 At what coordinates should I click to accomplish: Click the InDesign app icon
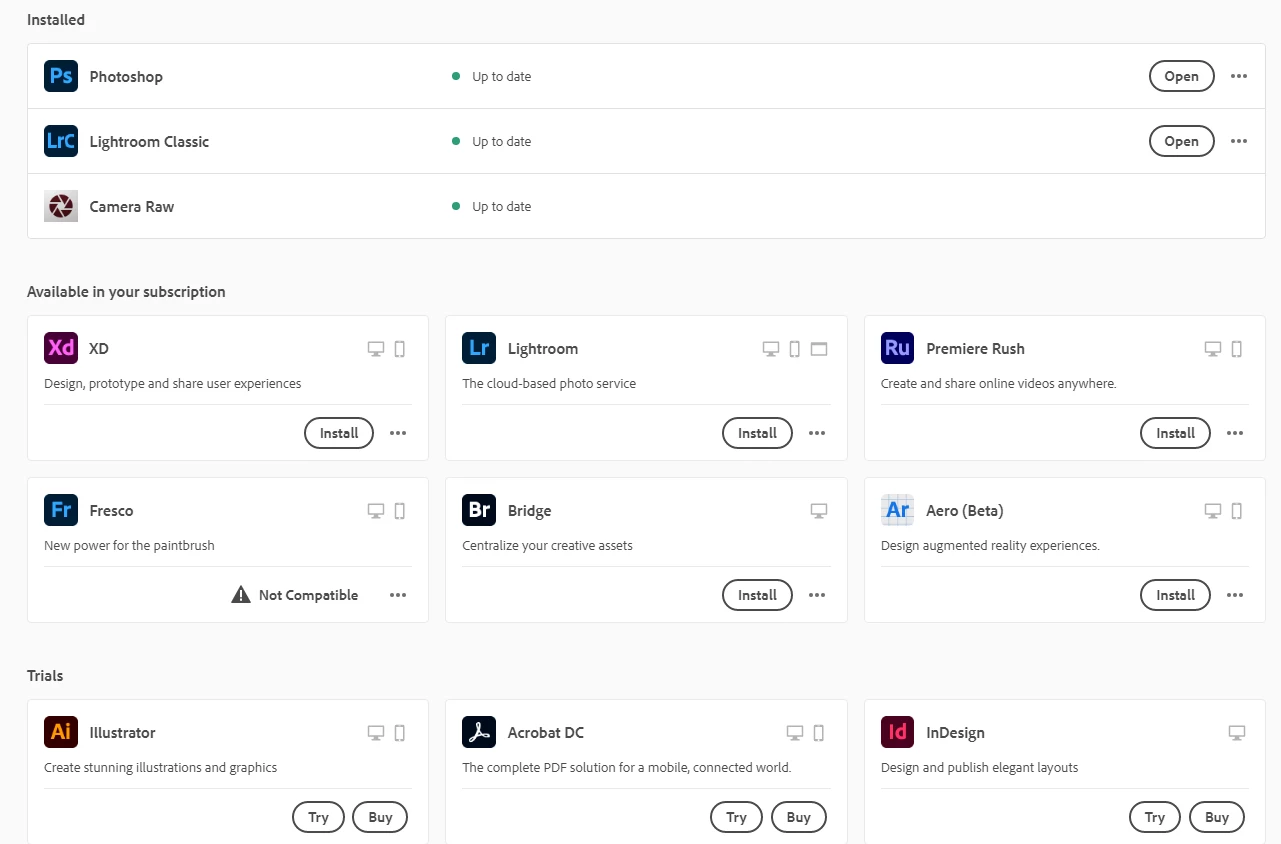coord(898,732)
